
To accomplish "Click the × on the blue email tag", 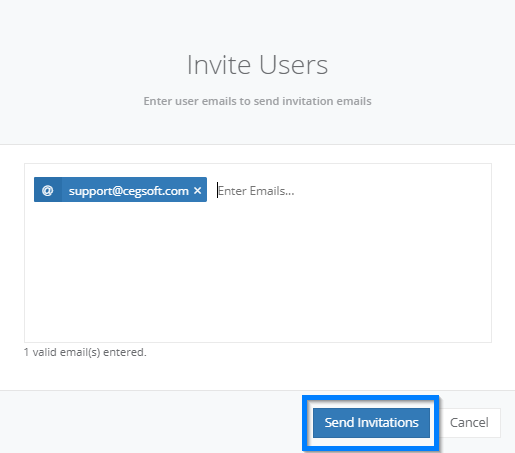I will pyautogui.click(x=197, y=191).
